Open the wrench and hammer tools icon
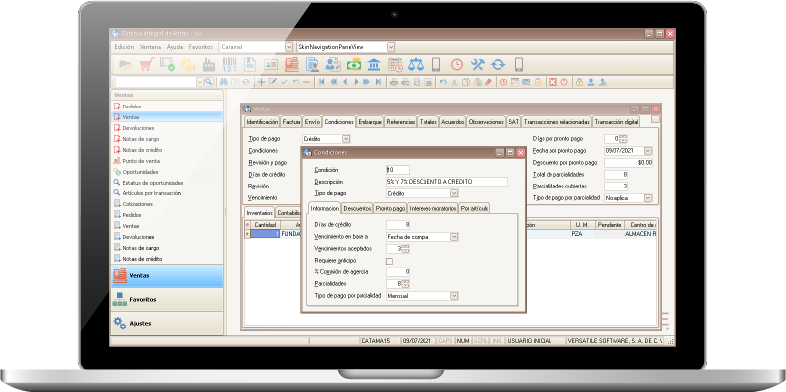Image resolution: width=786 pixels, height=392 pixels. click(478, 65)
